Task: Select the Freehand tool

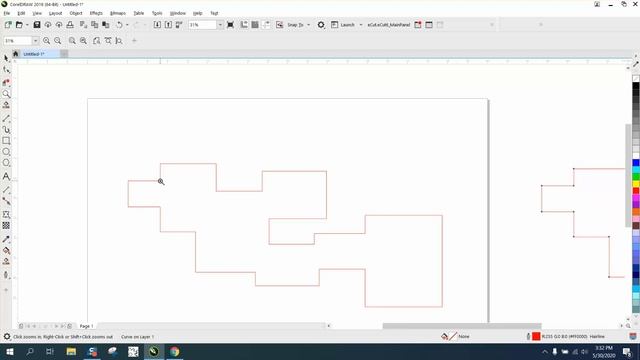Action: 6,118
